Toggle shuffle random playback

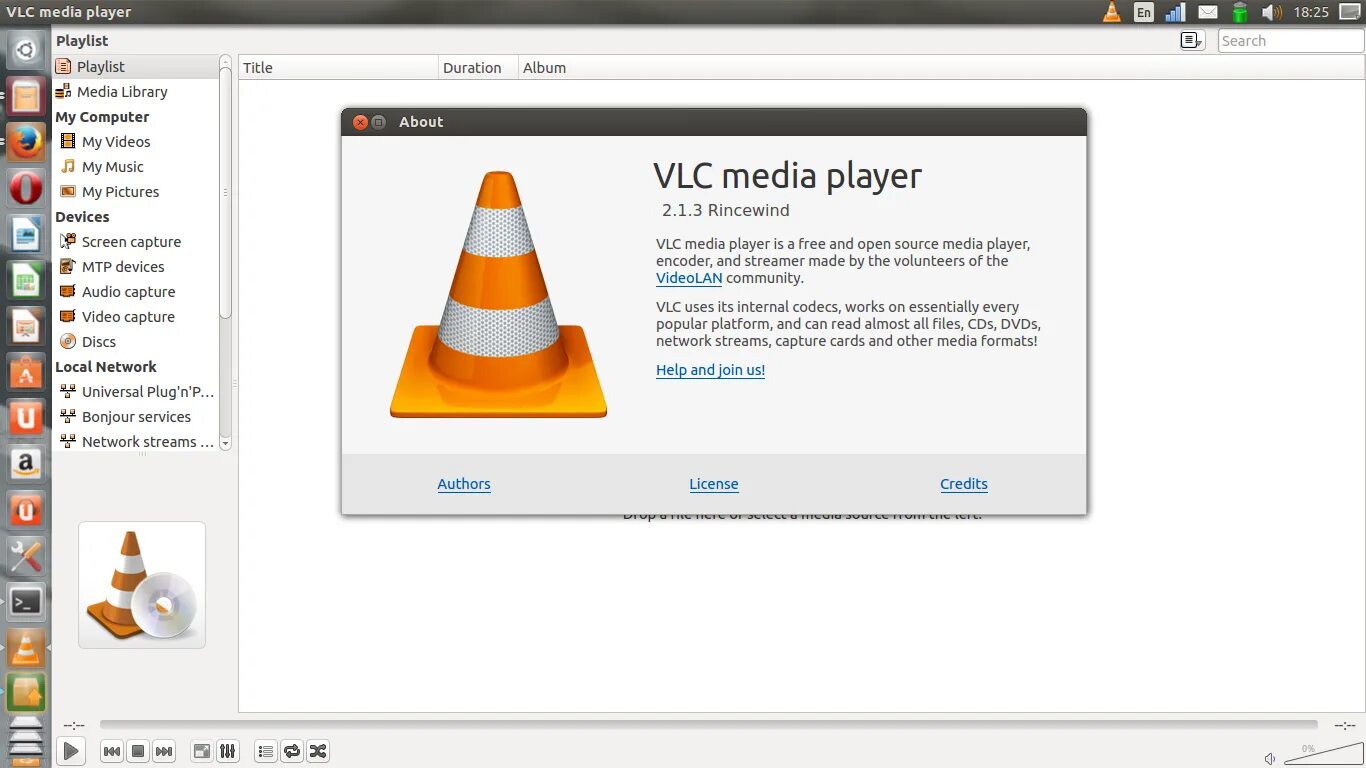pos(318,751)
